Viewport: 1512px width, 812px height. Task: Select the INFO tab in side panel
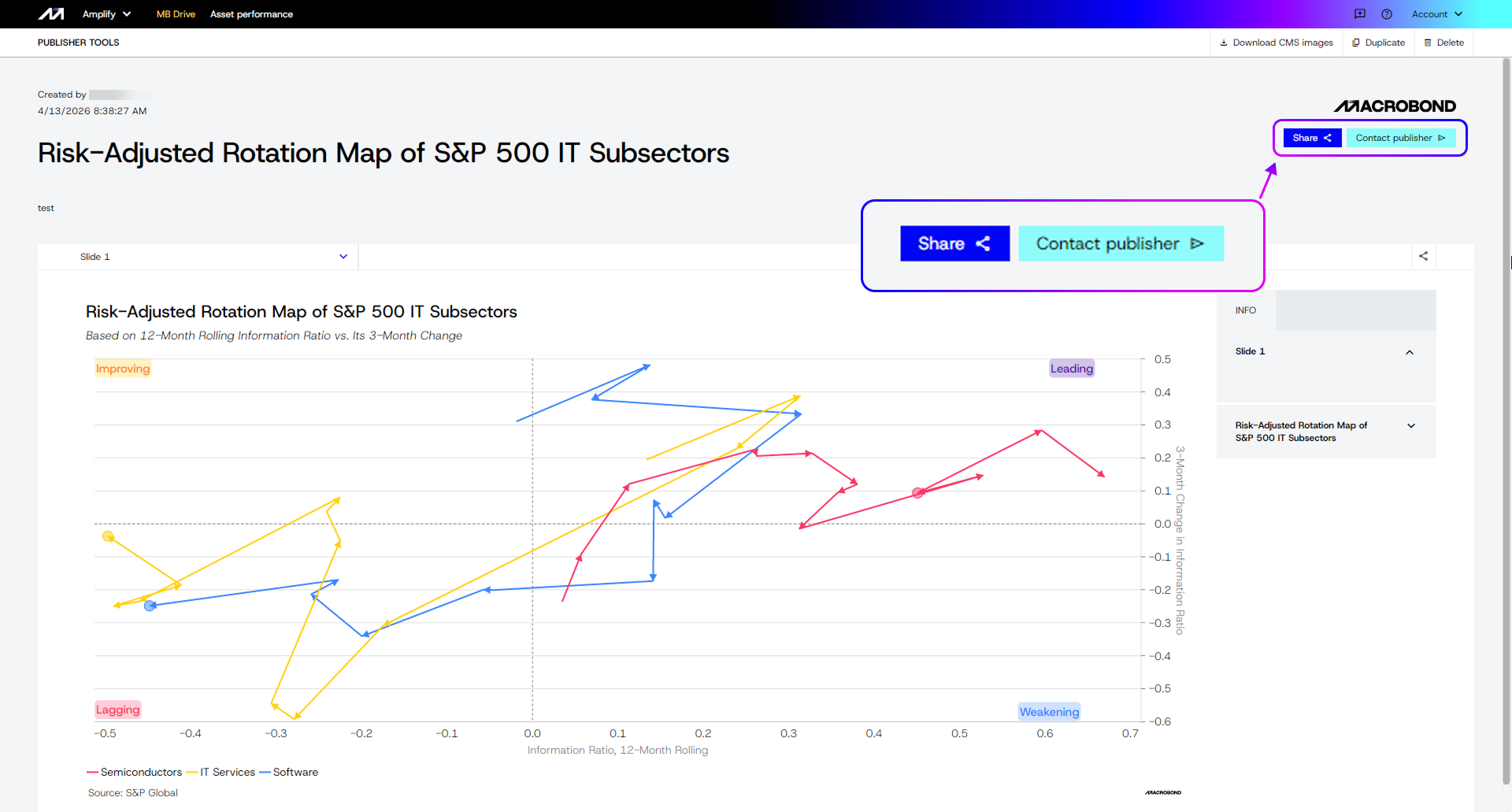(1246, 310)
